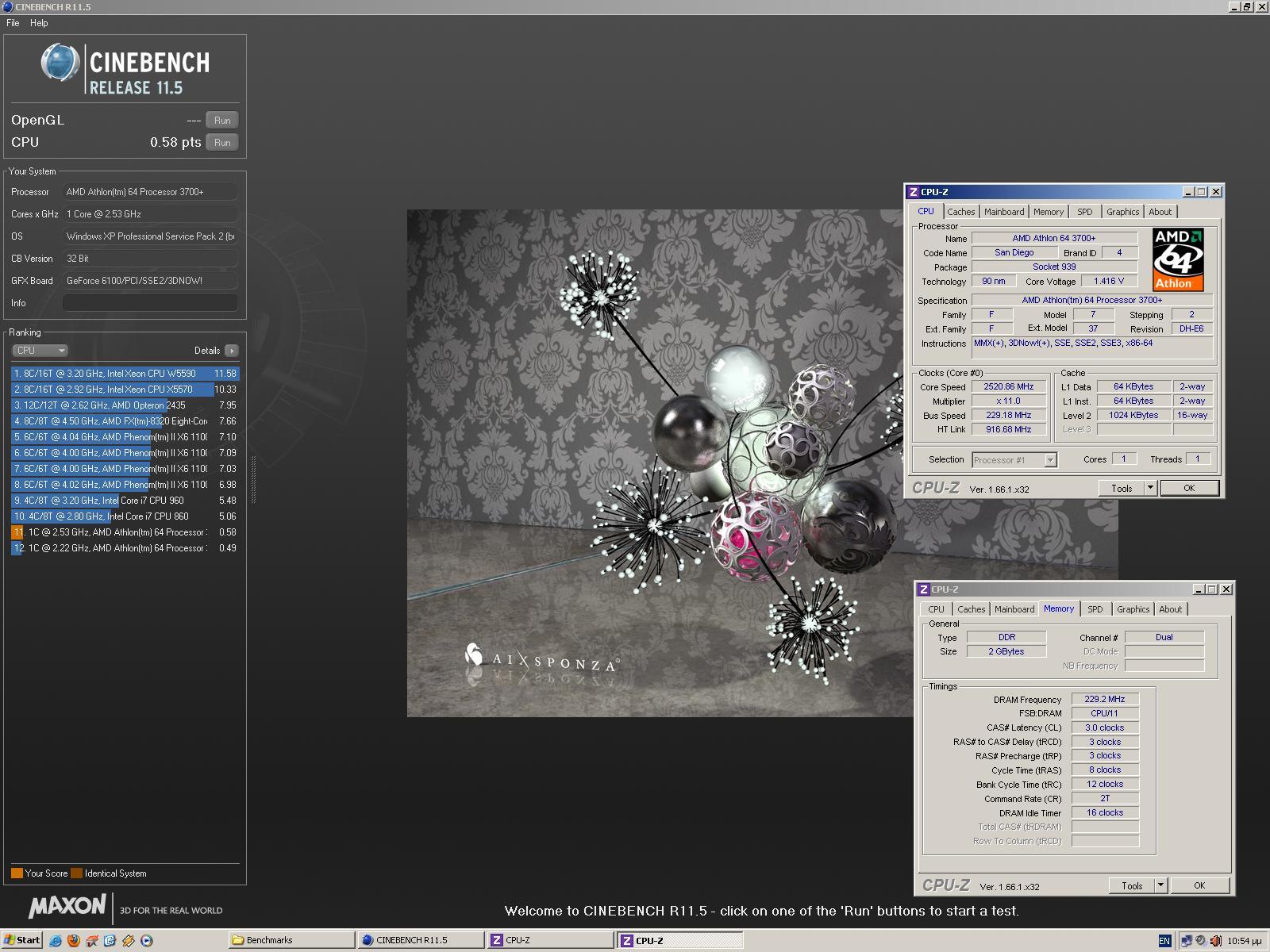Open About tab in lower CPU-Z window
The width and height of the screenshot is (1270, 952).
[x=1170, y=609]
